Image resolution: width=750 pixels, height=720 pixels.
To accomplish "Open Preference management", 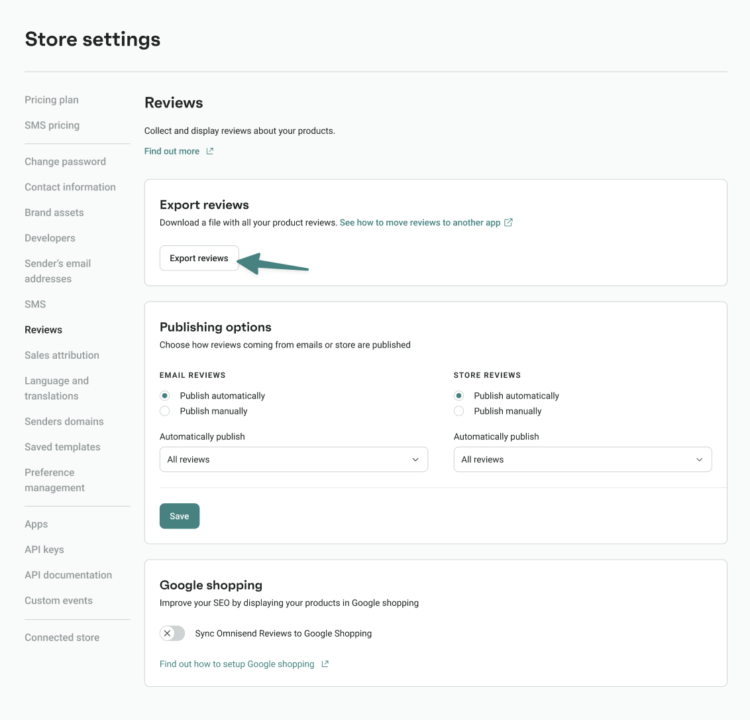I will tap(55, 480).
